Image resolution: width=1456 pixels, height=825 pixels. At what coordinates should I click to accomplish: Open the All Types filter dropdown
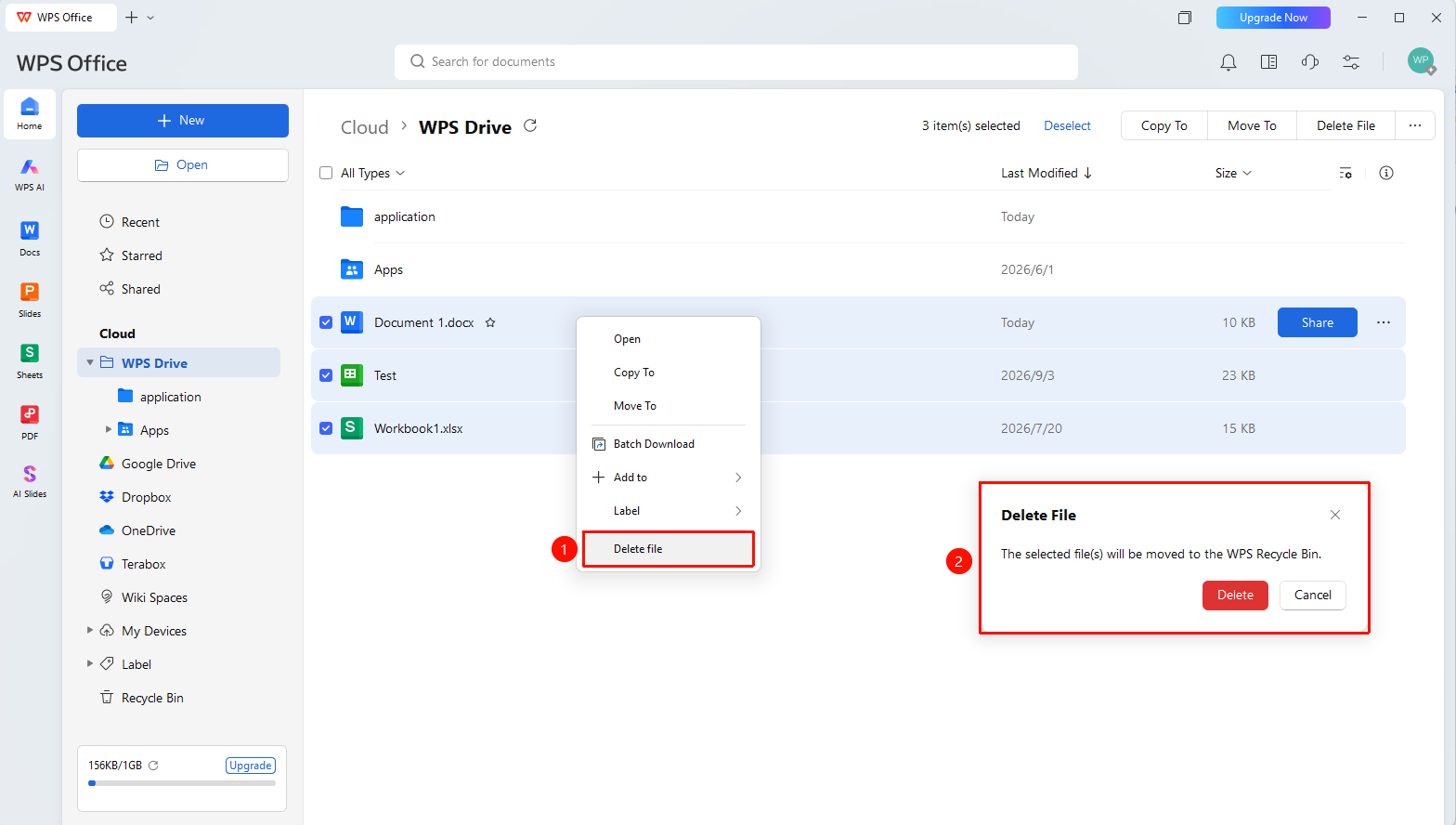tap(373, 173)
